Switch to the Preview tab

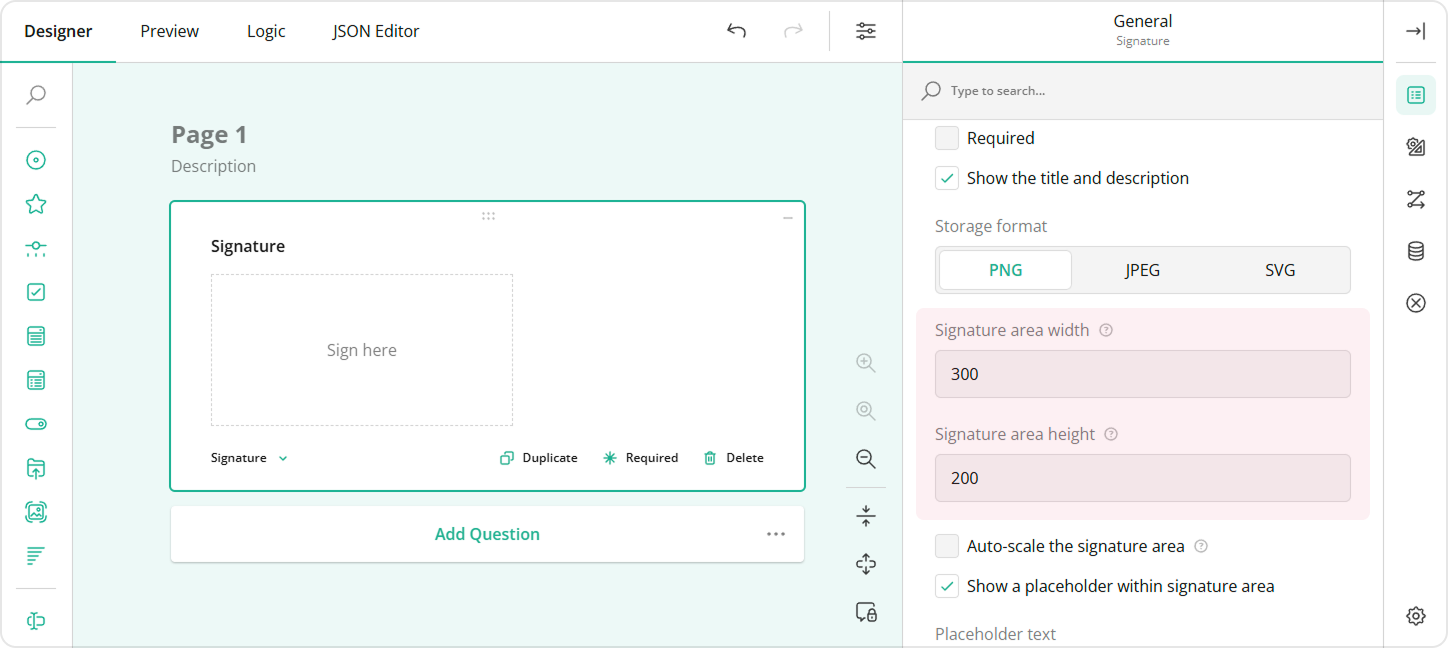pyautogui.click(x=168, y=31)
